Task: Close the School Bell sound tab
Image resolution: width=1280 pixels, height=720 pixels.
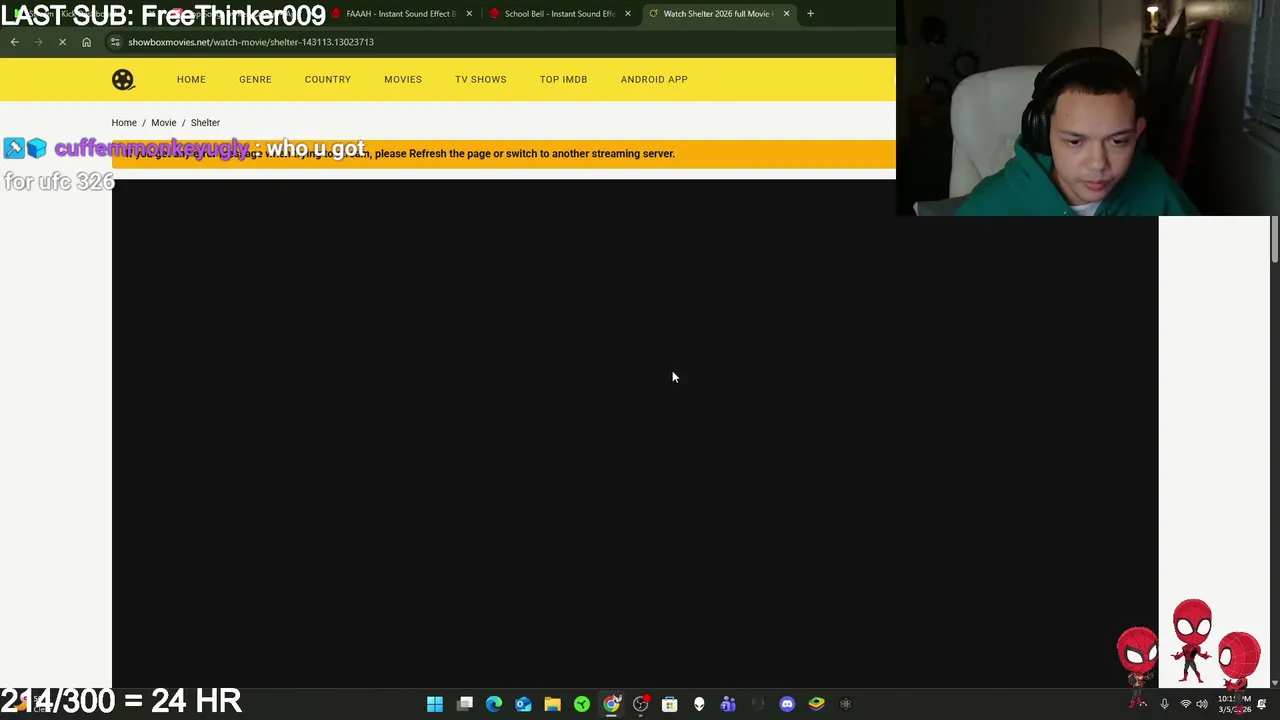Action: pos(628,14)
